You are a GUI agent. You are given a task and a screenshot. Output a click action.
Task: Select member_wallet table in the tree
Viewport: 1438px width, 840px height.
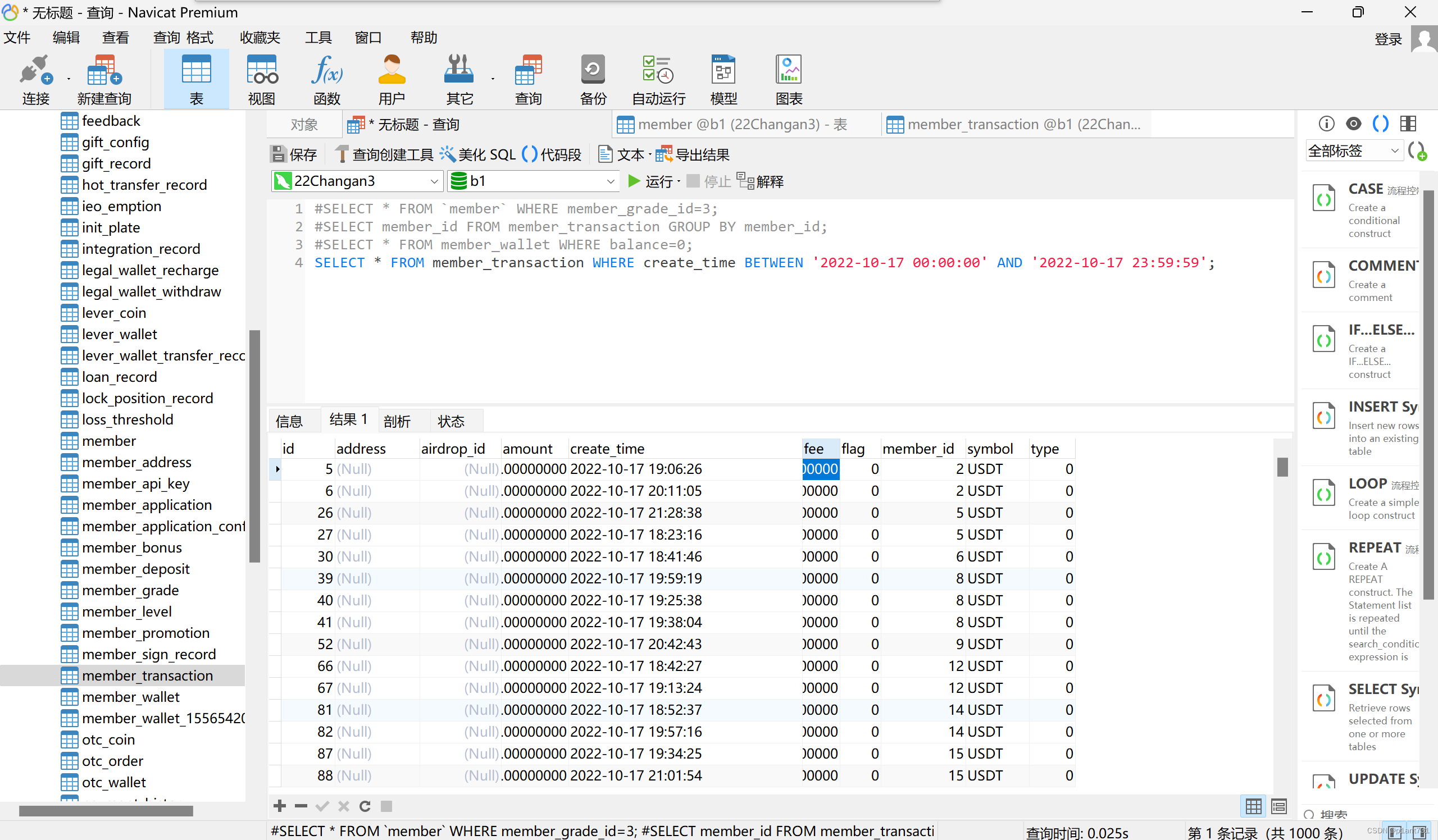pos(131,697)
